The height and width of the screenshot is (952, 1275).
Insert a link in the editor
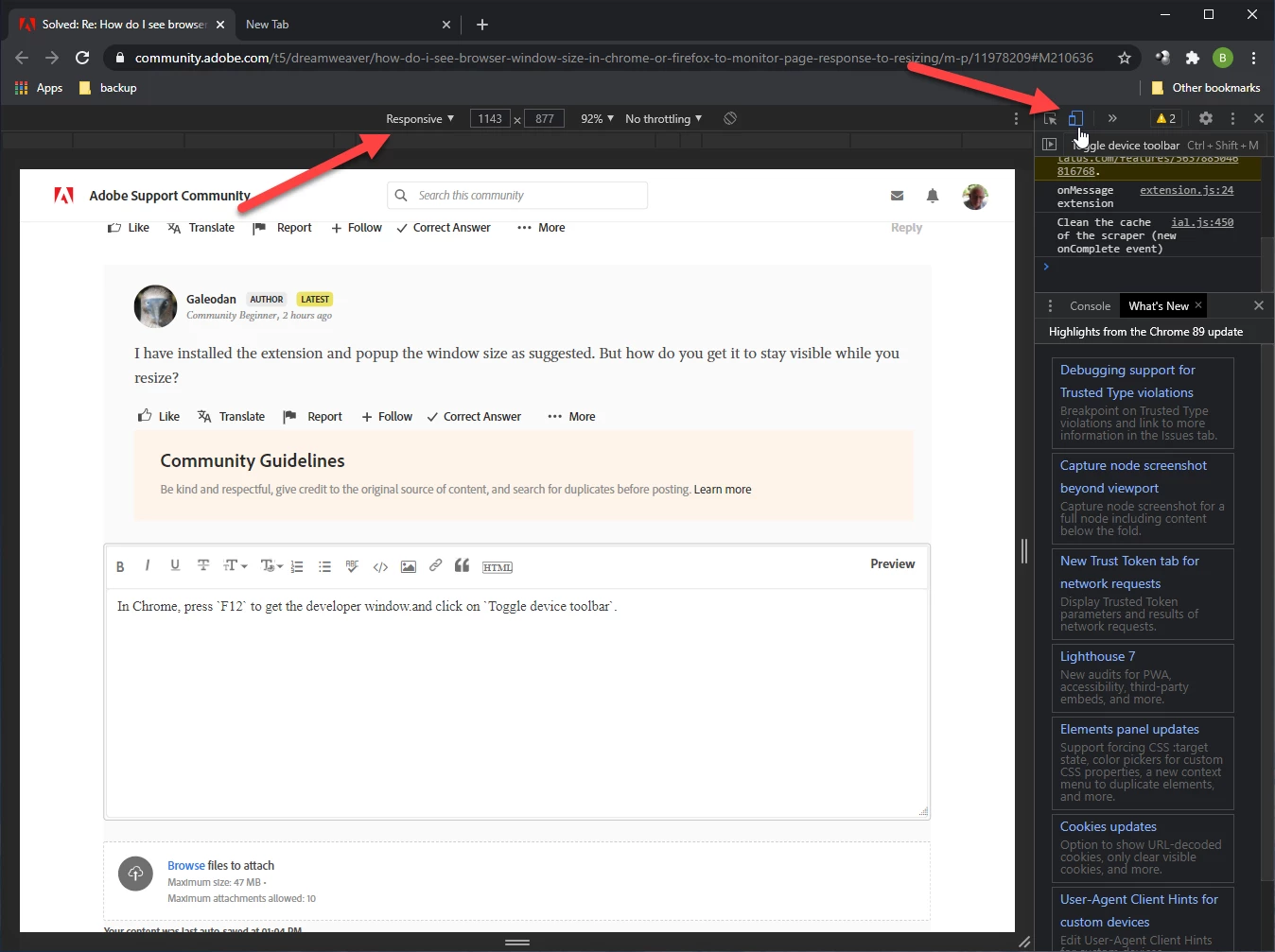coord(435,565)
